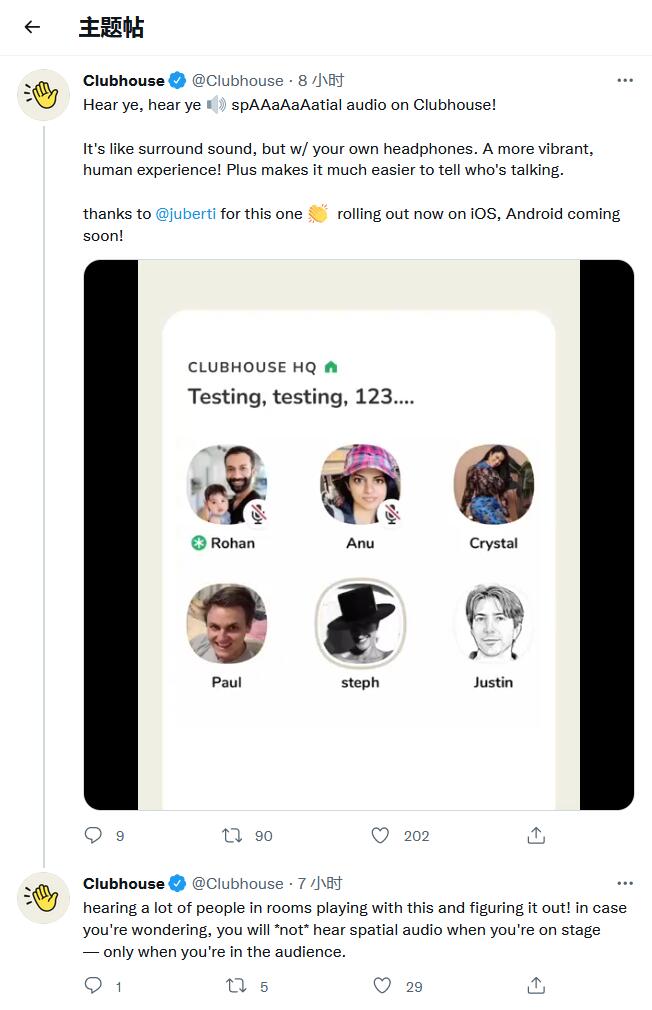
Task: Open more options on the second tweet
Action: click(x=625, y=883)
